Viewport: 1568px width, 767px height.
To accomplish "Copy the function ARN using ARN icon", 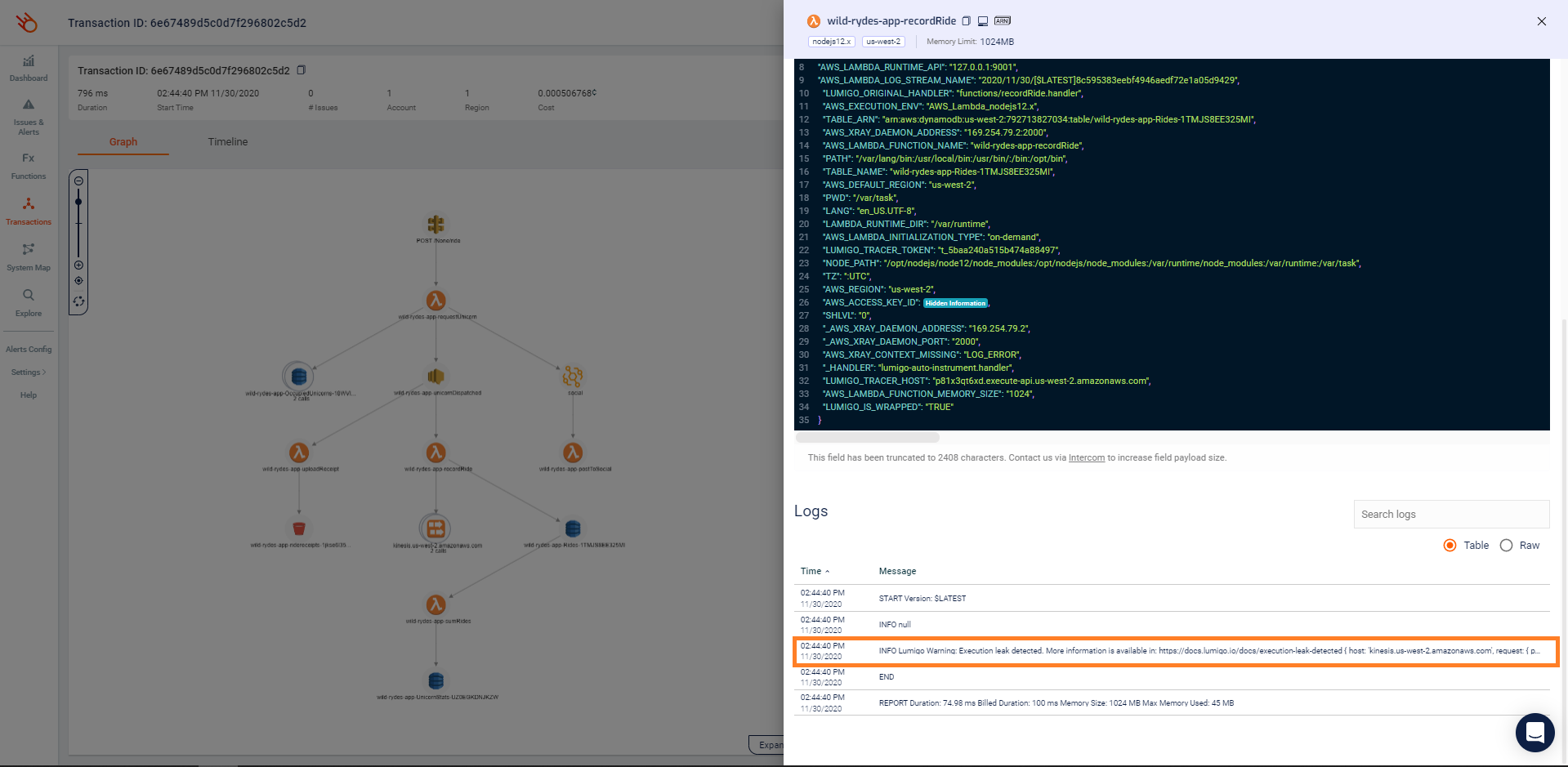I will (x=1003, y=21).
